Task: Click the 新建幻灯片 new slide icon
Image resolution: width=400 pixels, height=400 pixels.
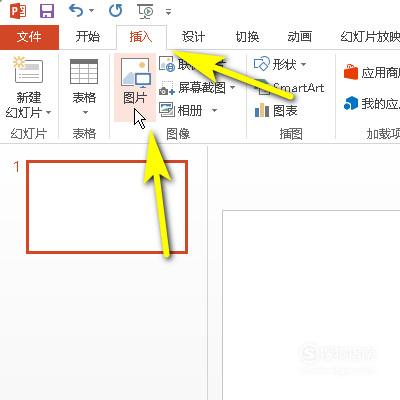Action: [x=28, y=70]
